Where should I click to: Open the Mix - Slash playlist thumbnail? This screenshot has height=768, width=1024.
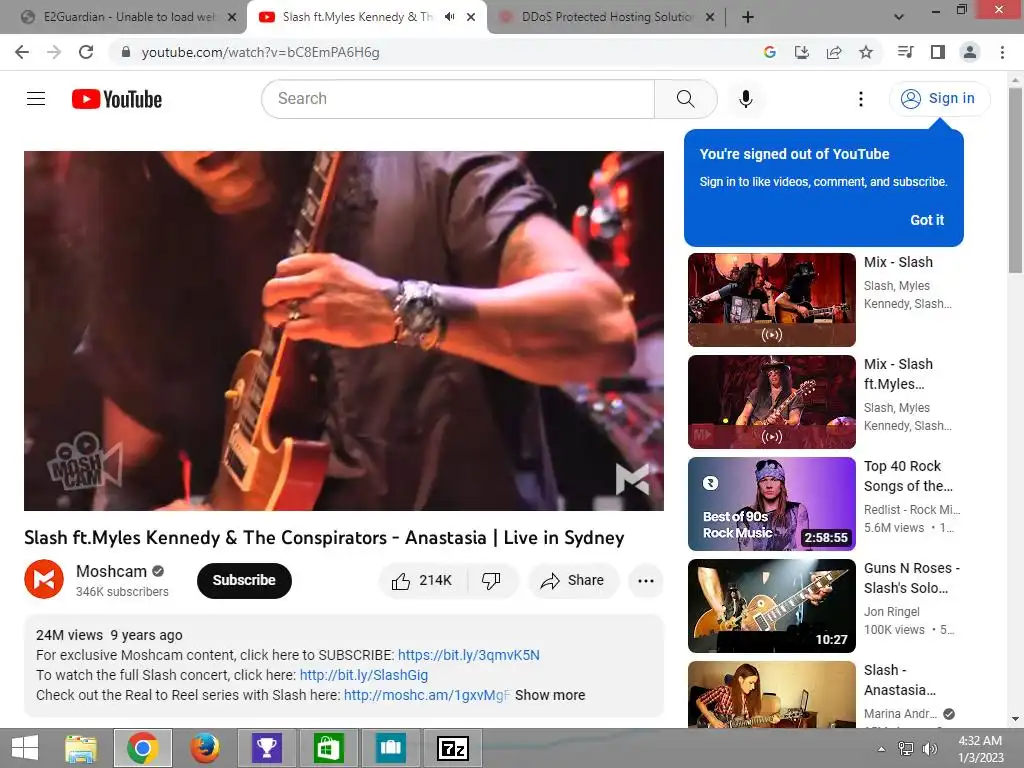click(x=771, y=300)
